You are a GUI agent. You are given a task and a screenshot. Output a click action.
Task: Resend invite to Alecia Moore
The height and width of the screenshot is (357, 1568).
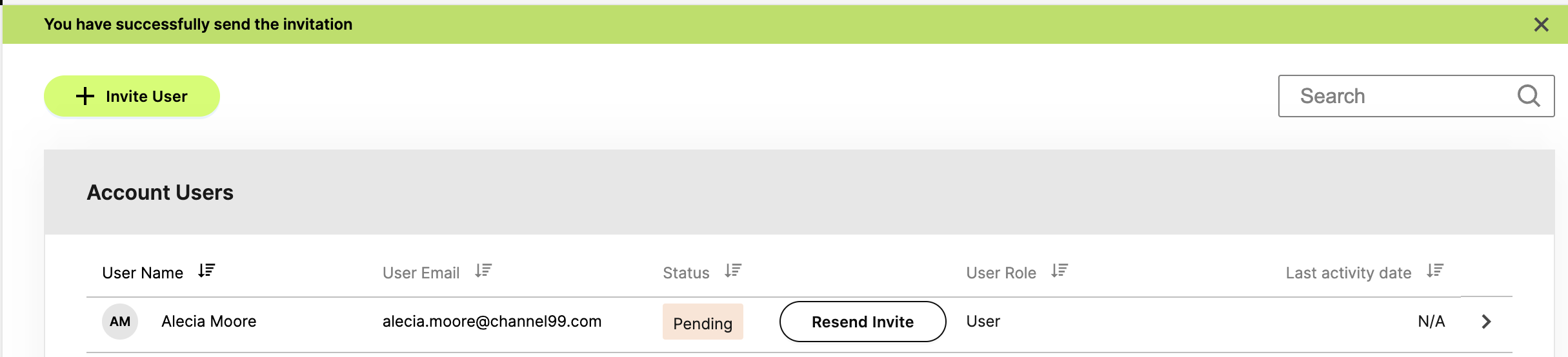pyautogui.click(x=863, y=322)
